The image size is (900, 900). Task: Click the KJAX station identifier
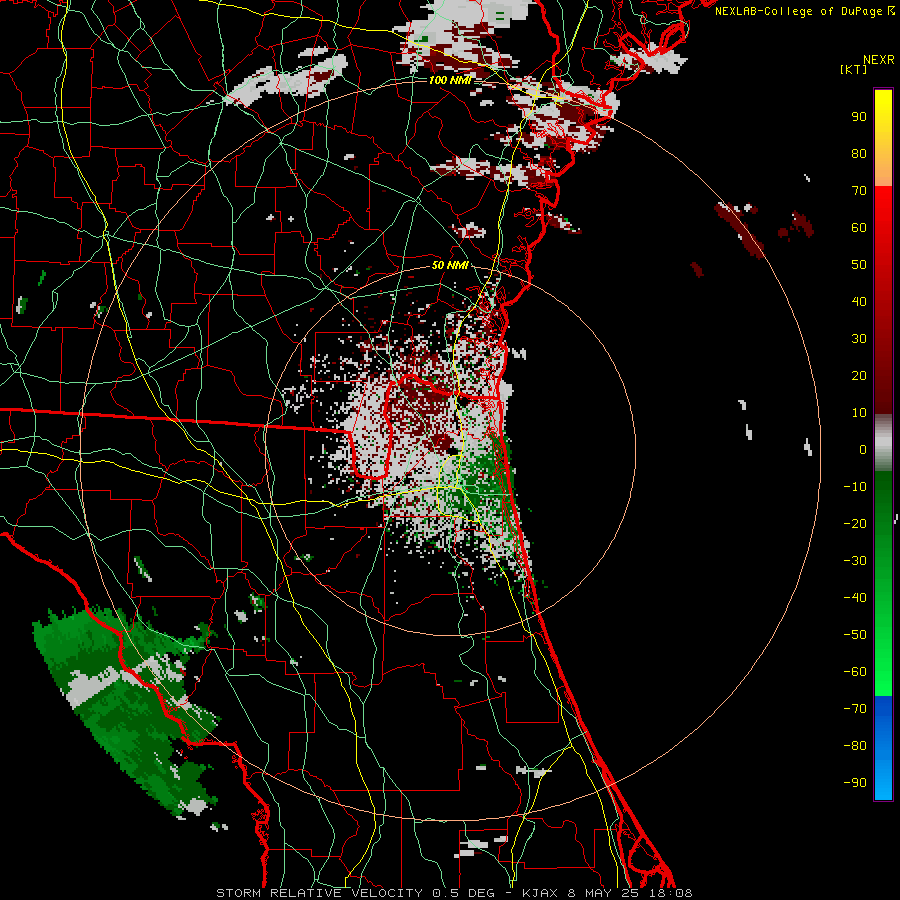coord(541,893)
